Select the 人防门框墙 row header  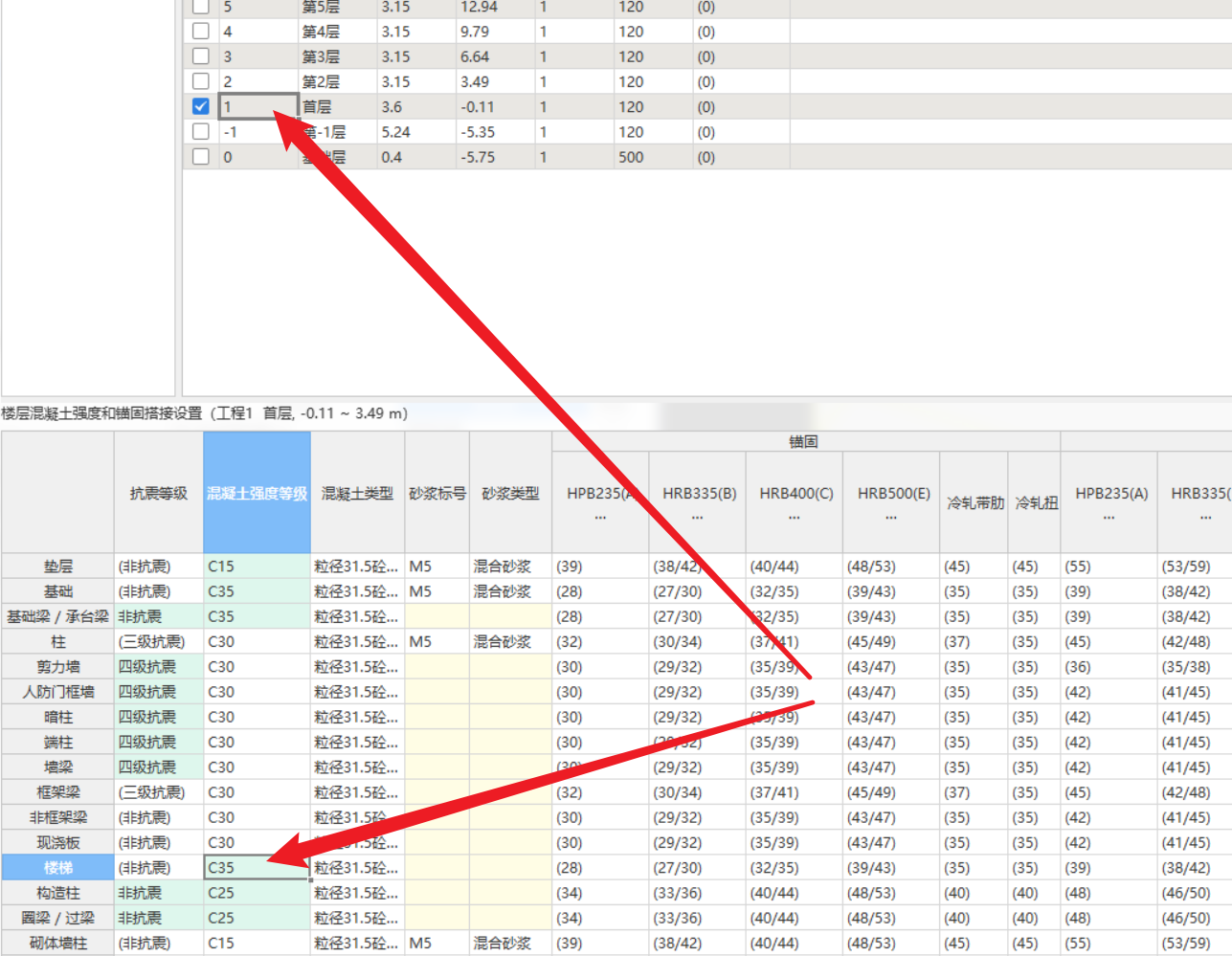(58, 692)
